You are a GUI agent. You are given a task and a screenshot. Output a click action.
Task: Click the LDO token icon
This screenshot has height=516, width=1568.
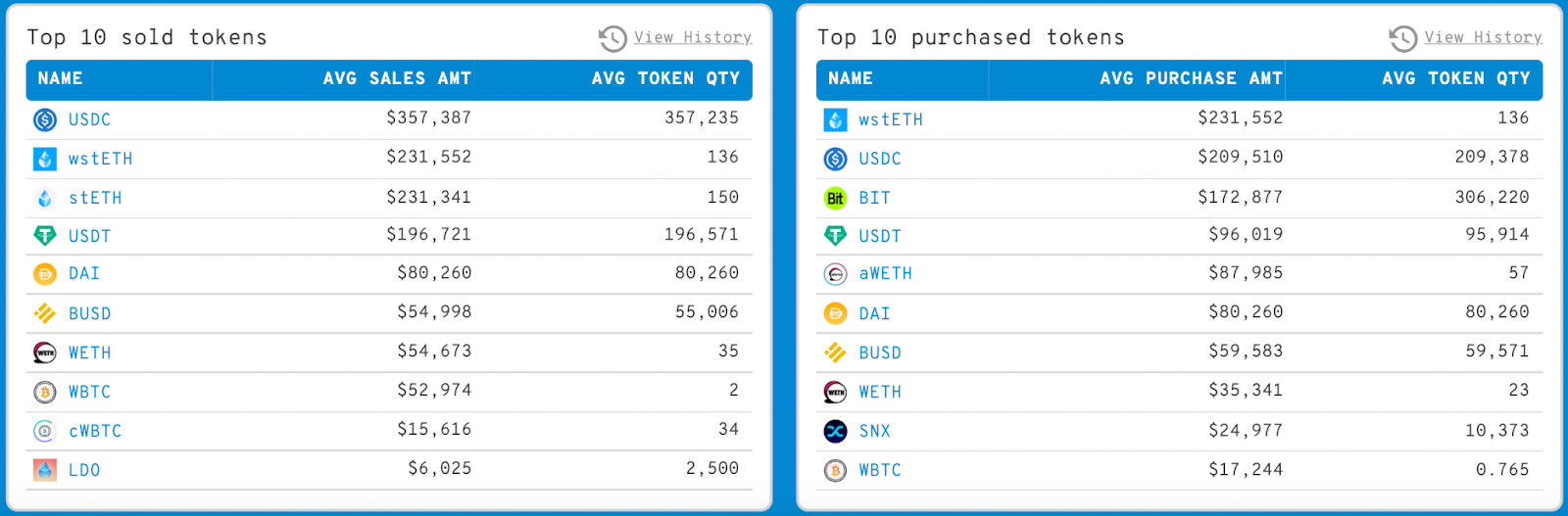click(45, 470)
